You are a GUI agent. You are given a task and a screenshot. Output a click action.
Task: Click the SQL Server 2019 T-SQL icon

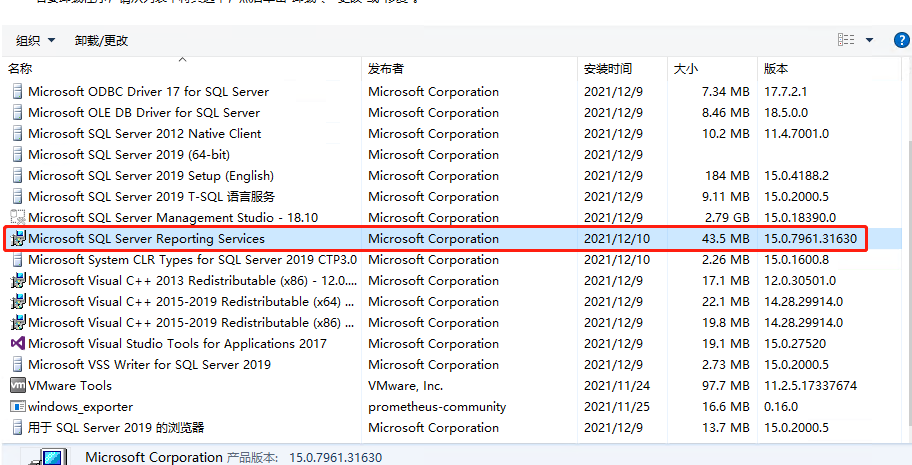pos(18,196)
